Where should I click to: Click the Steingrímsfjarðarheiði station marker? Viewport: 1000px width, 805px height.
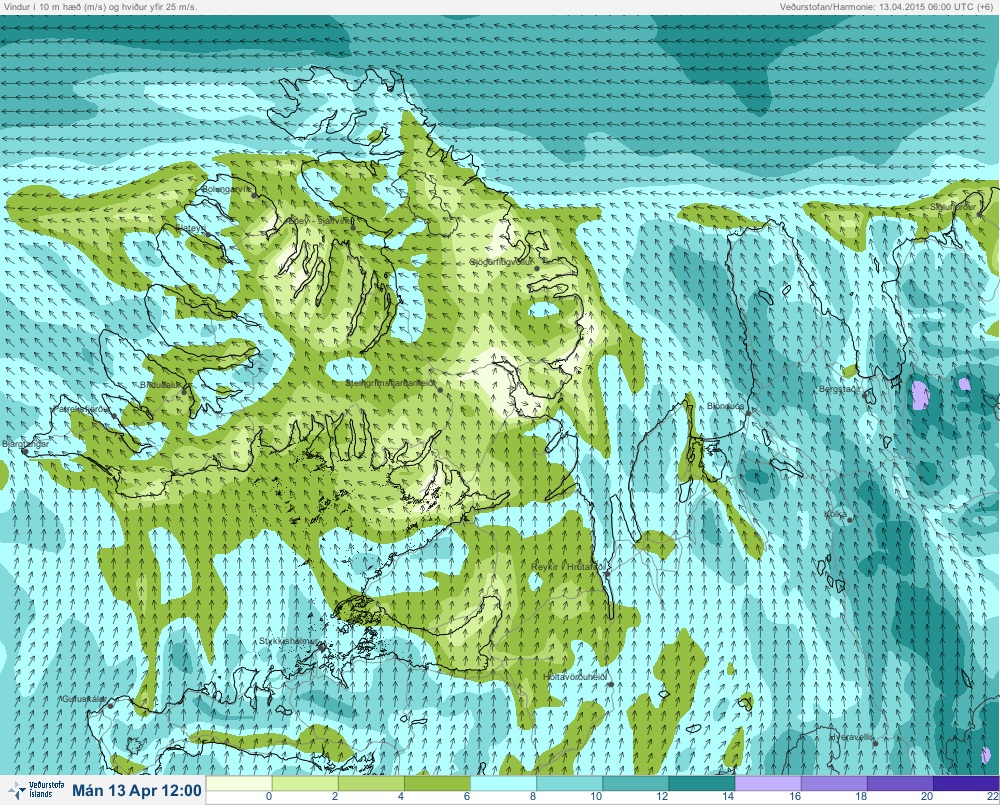point(440,389)
